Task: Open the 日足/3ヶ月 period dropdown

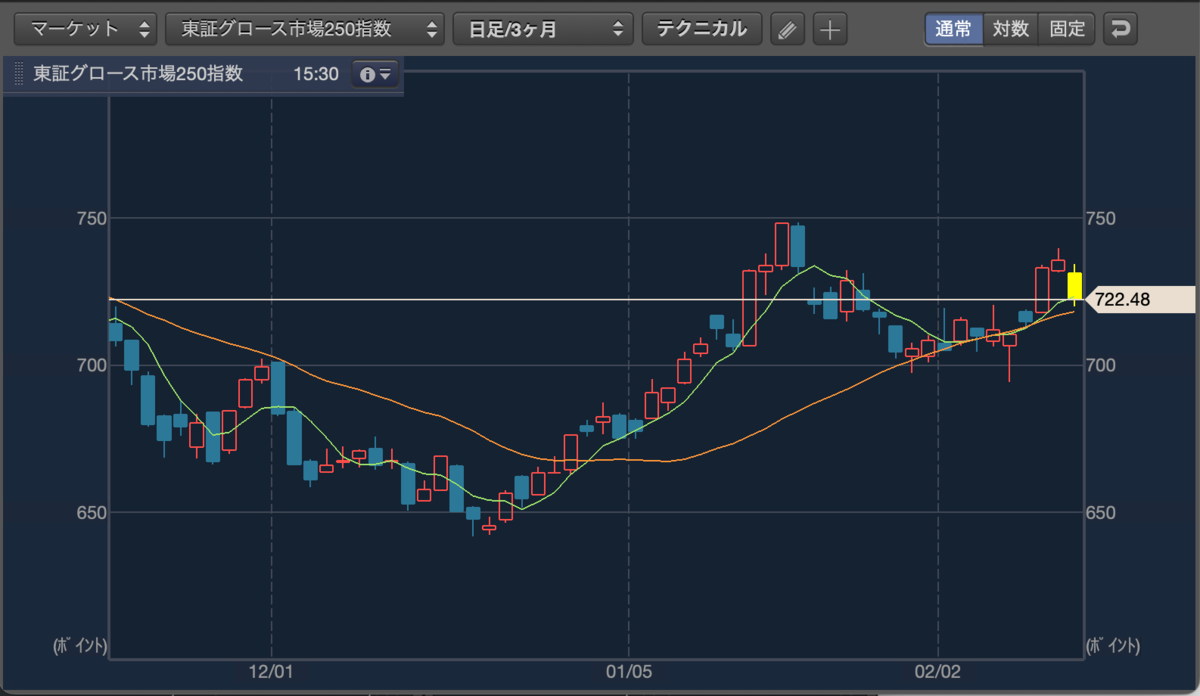Action: tap(543, 29)
